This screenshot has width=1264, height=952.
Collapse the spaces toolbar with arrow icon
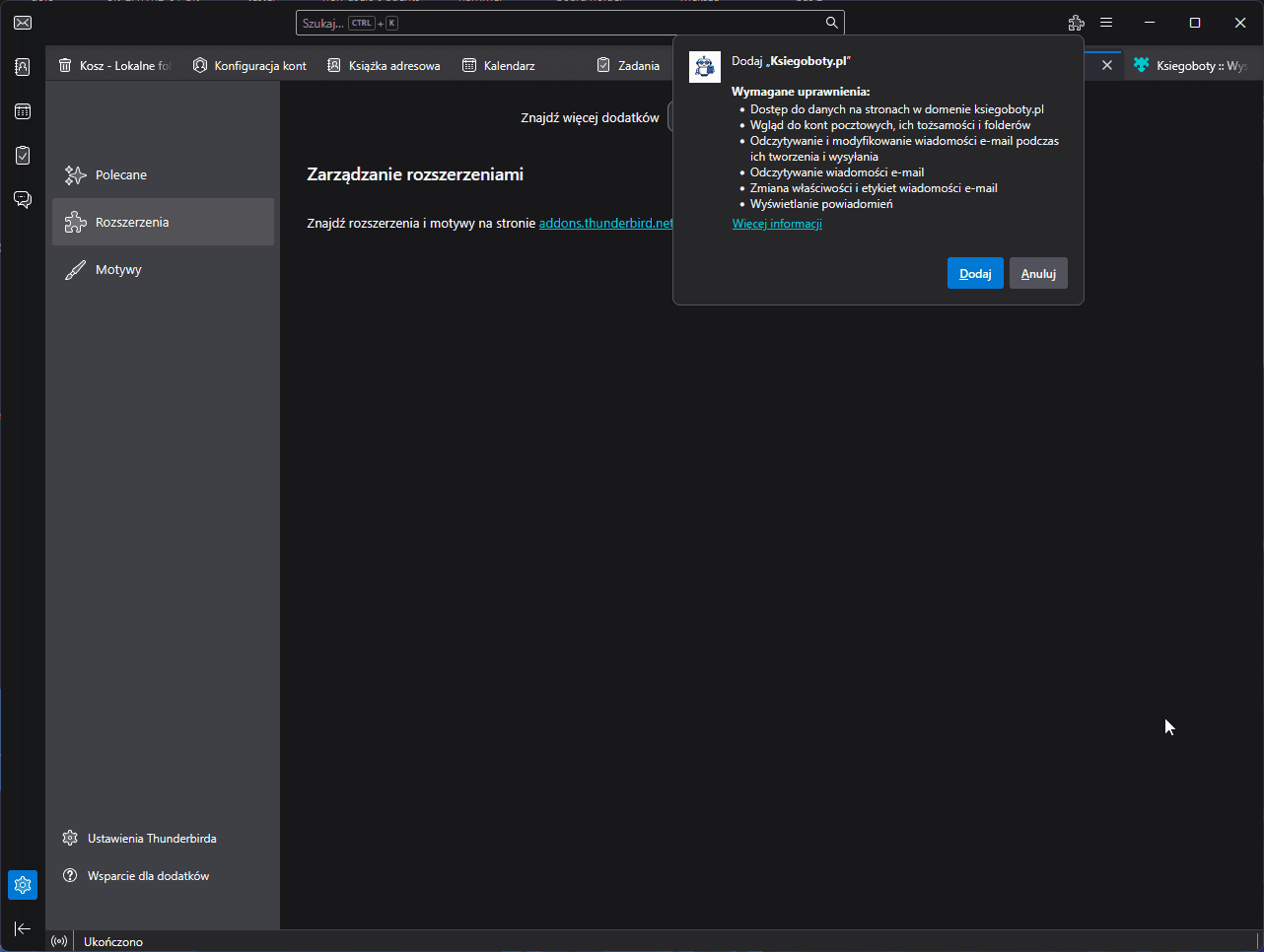click(23, 928)
